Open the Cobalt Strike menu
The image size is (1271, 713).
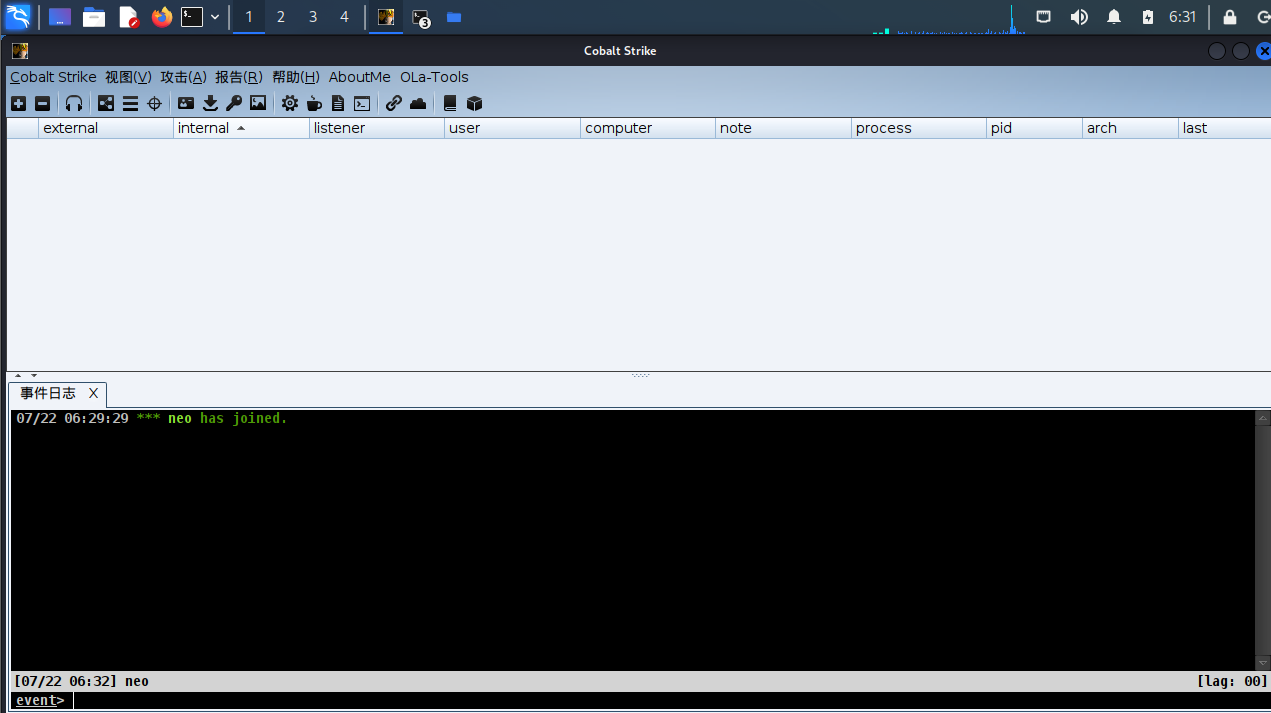pyautogui.click(x=53, y=77)
